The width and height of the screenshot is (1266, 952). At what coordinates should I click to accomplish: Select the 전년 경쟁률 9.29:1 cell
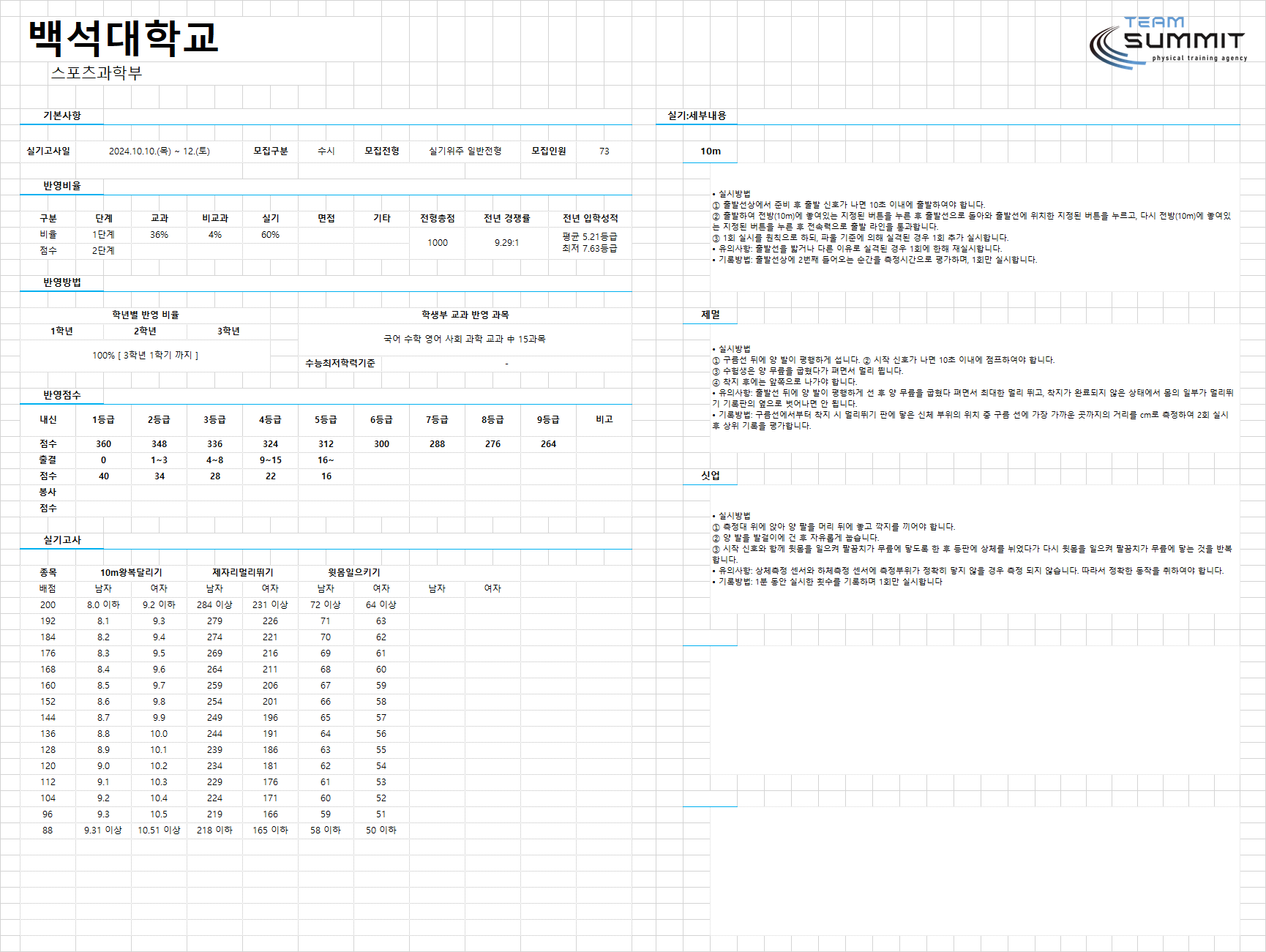[506, 243]
